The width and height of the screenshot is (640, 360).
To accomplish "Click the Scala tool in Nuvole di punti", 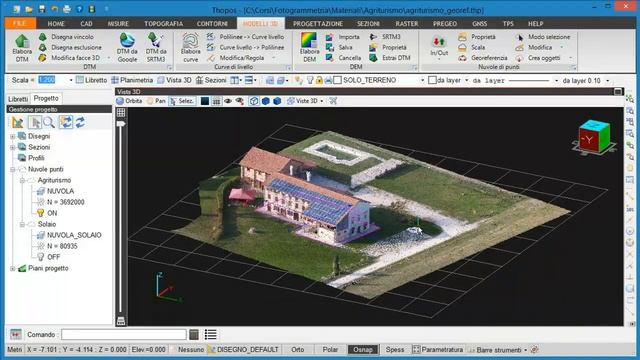I will (471, 47).
